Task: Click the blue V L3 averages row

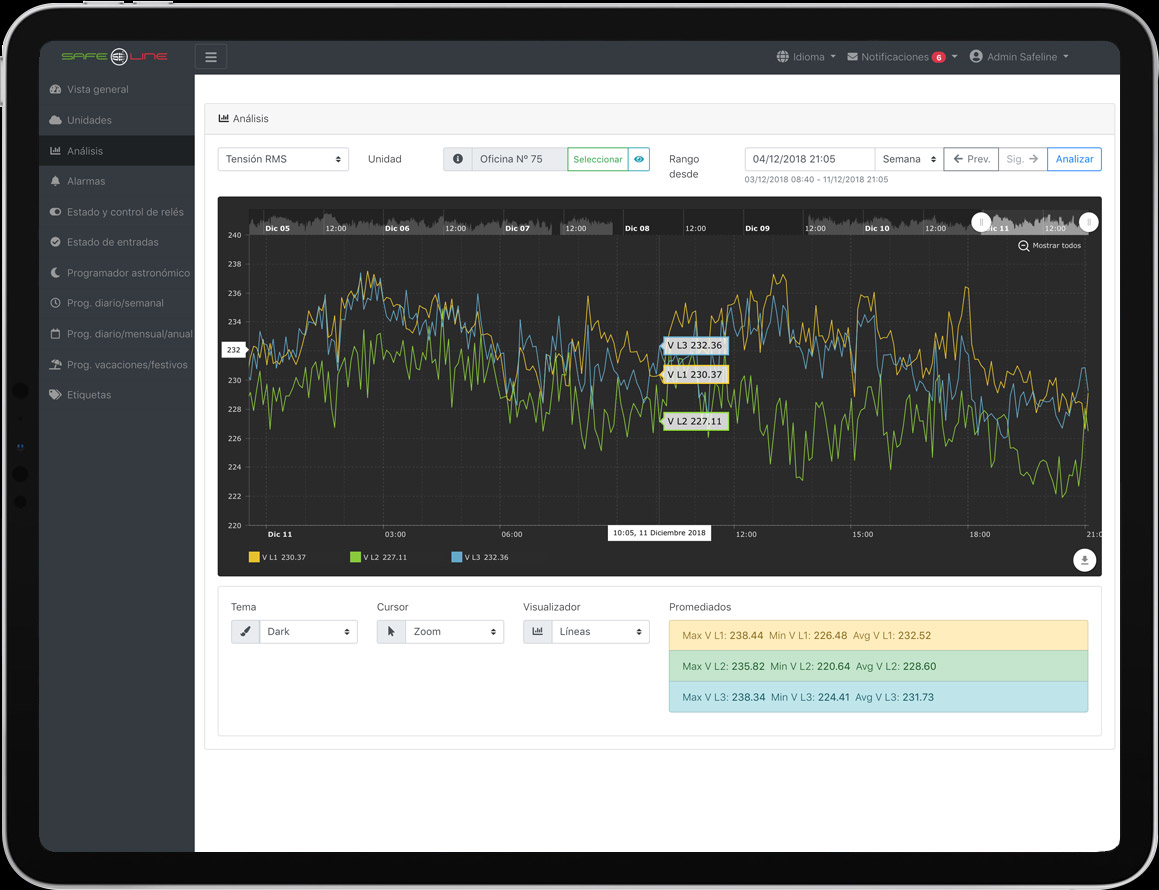Action: (878, 697)
